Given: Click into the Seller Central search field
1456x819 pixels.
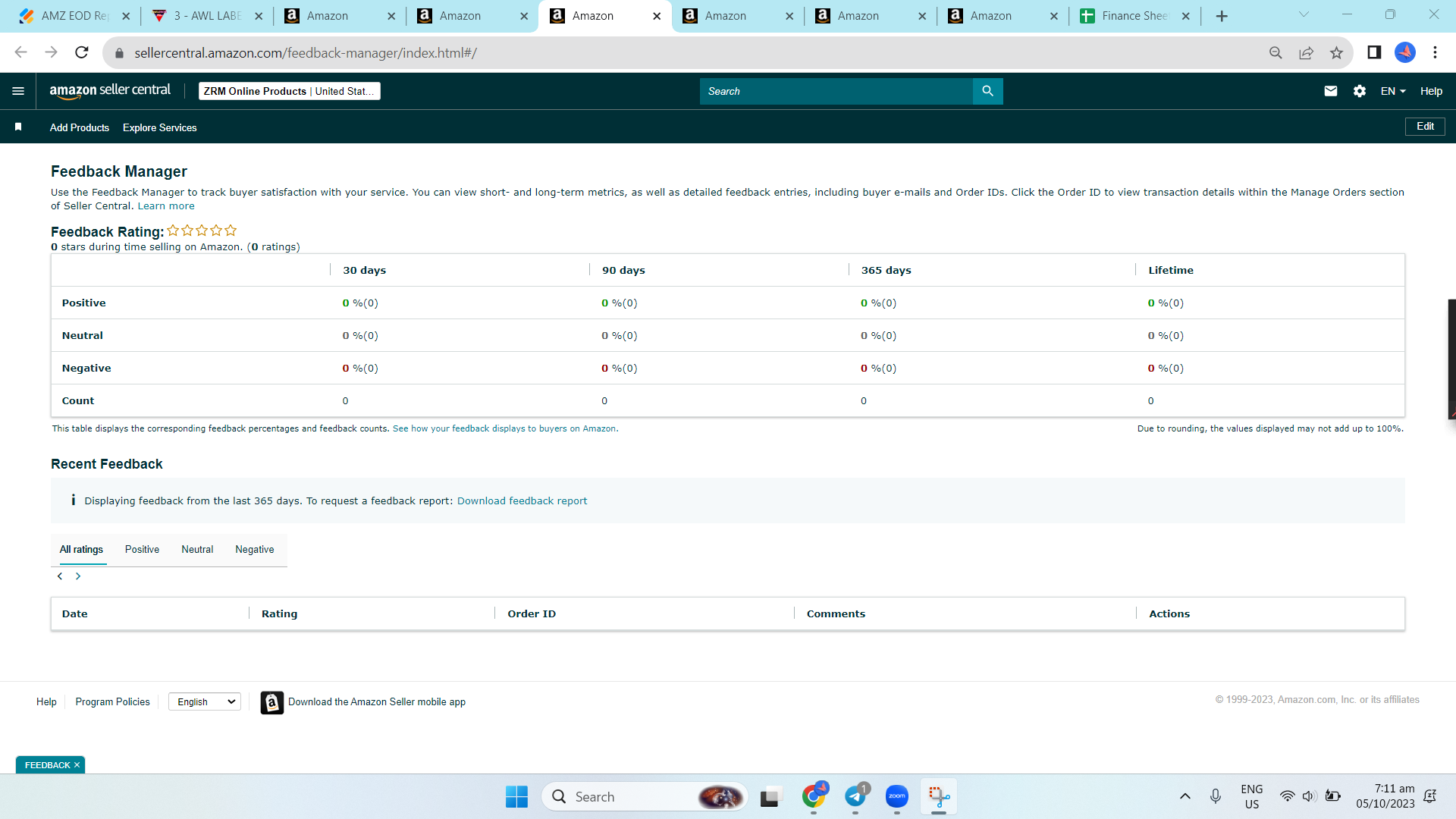Looking at the screenshot, I should (x=836, y=91).
